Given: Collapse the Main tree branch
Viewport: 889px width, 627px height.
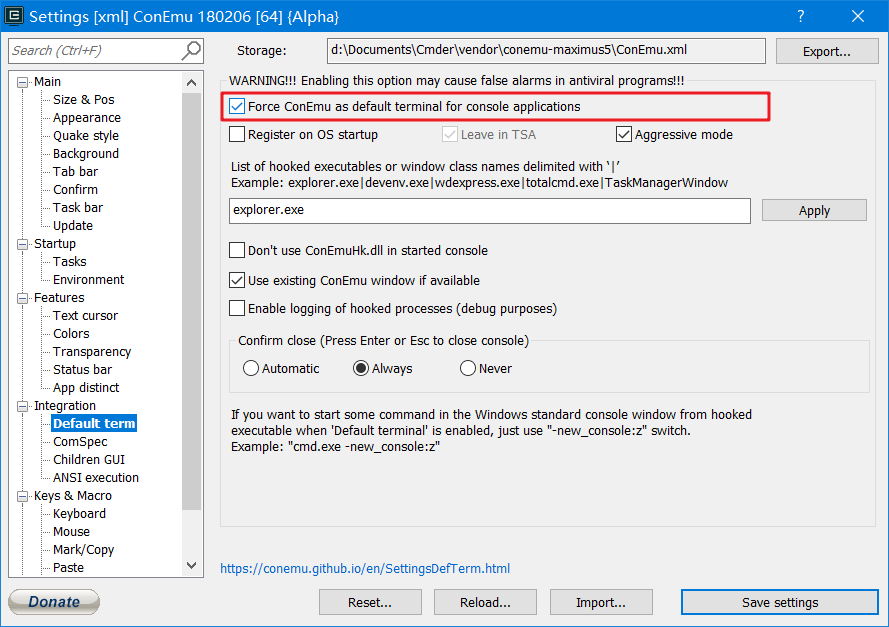Looking at the screenshot, I should point(24,81).
